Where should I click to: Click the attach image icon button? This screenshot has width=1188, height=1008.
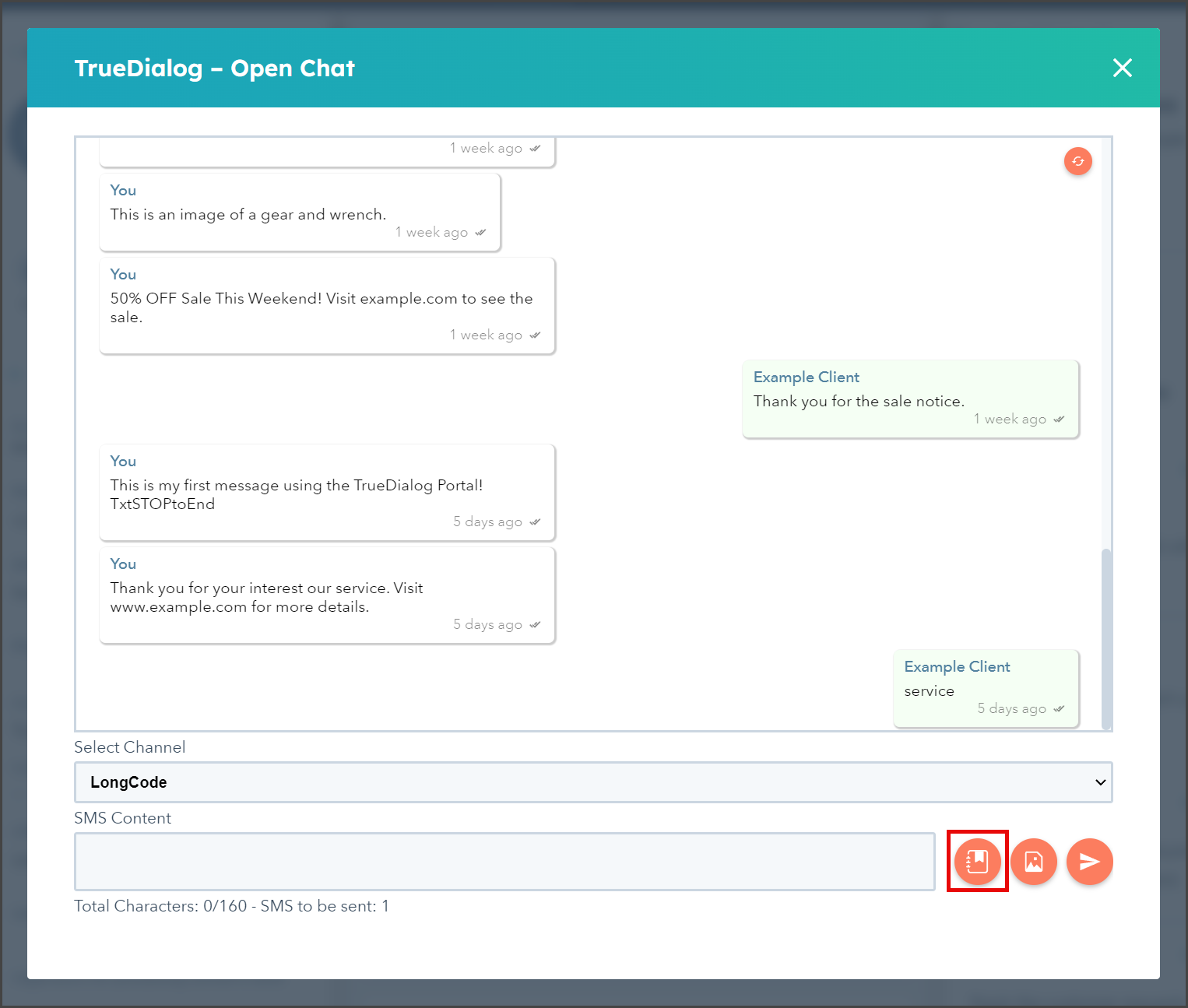pos(1033,861)
